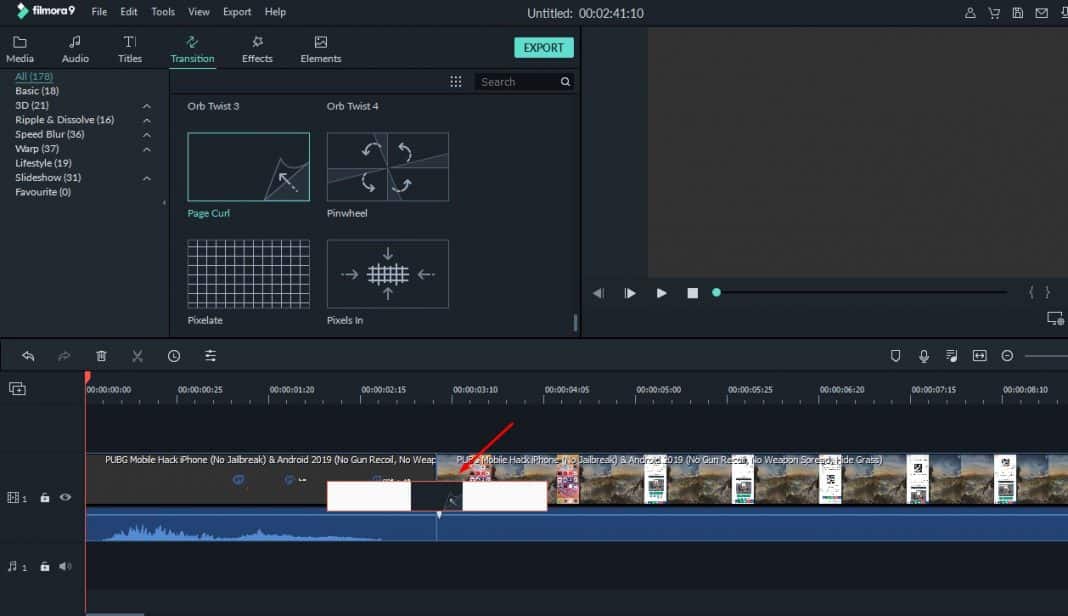Redo the last action
The width and height of the screenshot is (1068, 616).
(x=64, y=356)
